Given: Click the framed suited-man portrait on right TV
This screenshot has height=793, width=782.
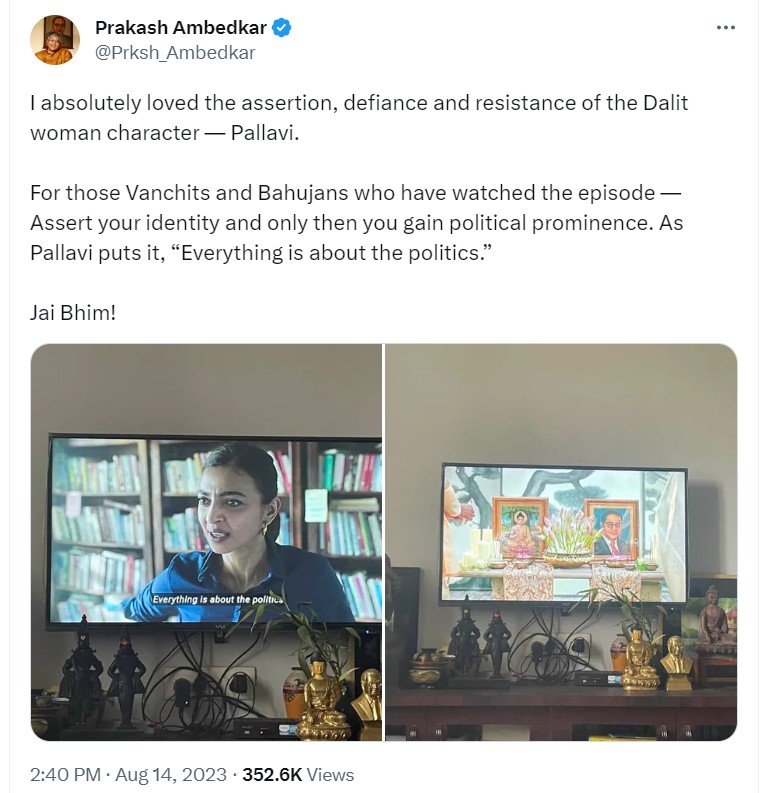Looking at the screenshot, I should [x=611, y=528].
